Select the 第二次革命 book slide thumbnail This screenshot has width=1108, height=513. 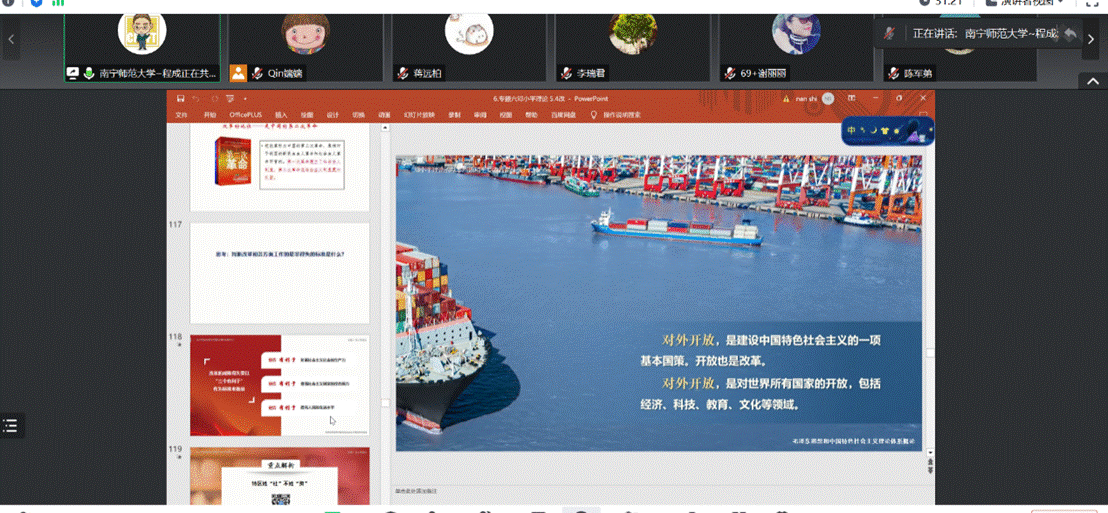point(280,168)
